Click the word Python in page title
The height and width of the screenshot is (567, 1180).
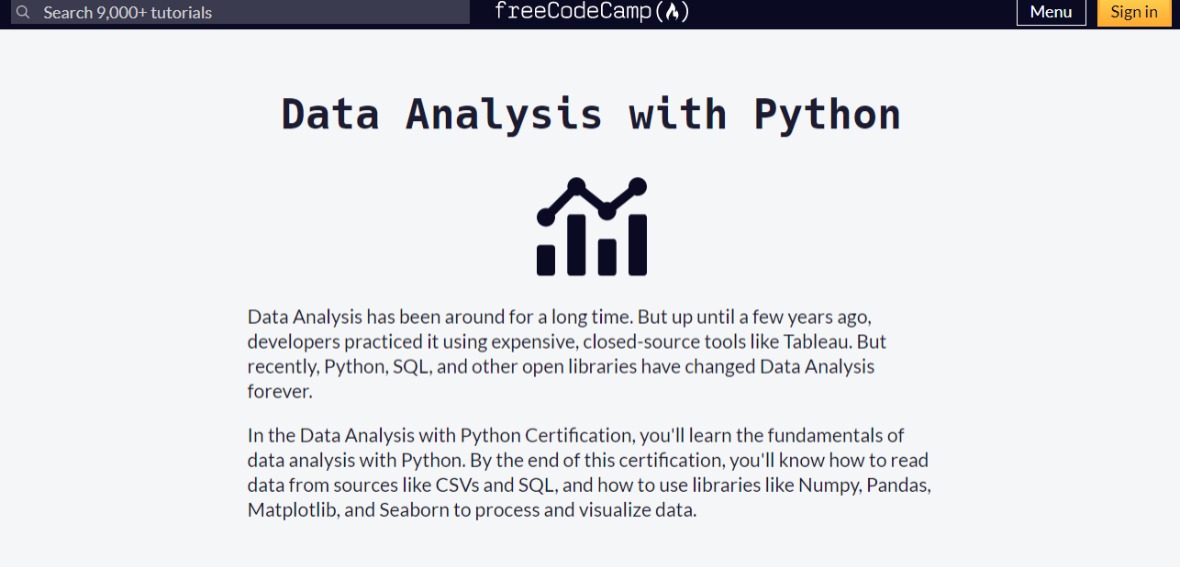827,116
